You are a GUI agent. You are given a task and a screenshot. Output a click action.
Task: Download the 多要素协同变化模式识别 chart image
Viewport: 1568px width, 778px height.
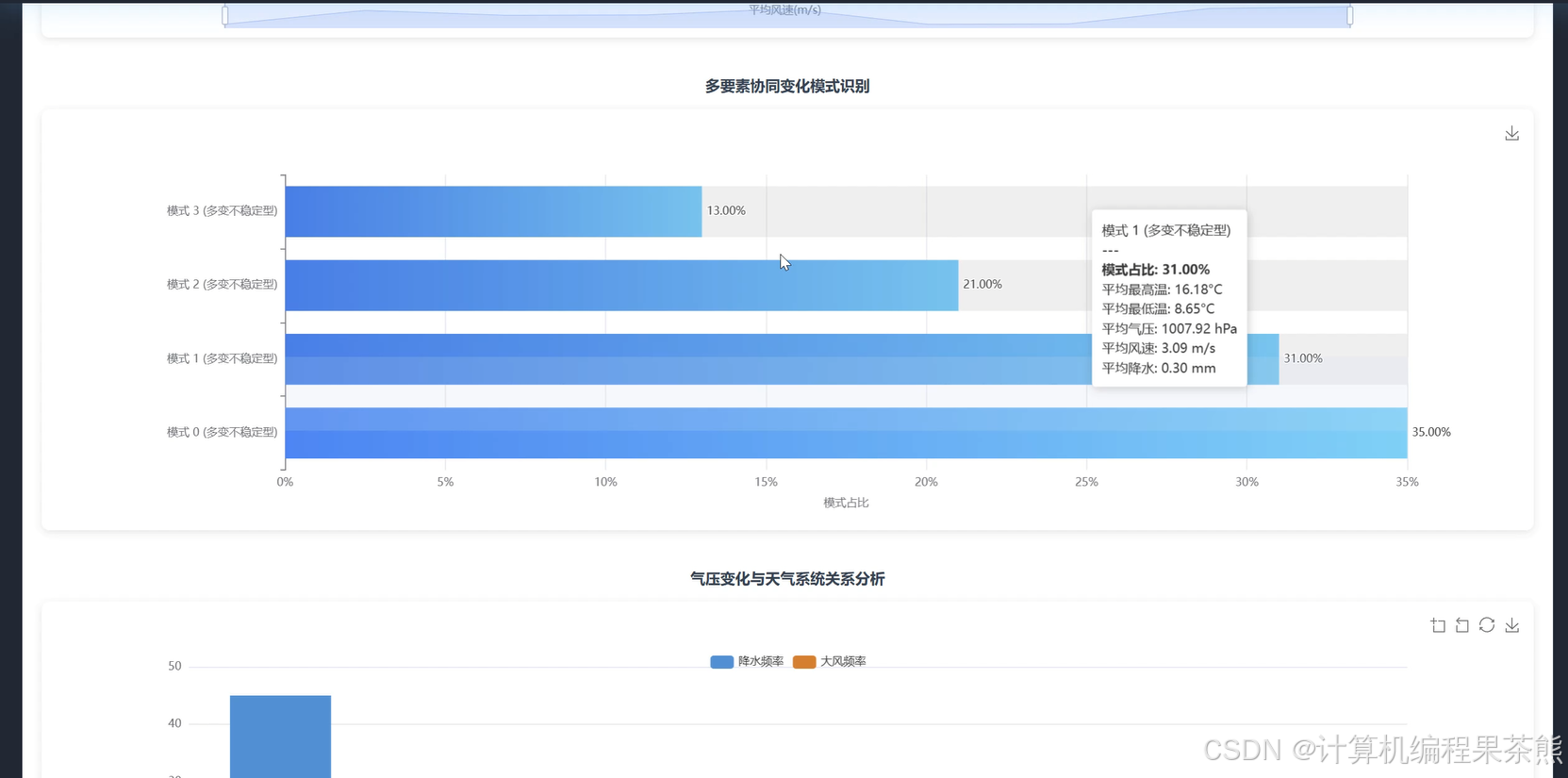tap(1511, 134)
